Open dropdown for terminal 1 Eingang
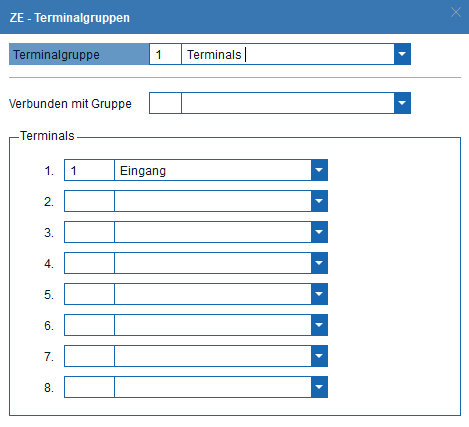The image size is (469, 427). pos(319,170)
